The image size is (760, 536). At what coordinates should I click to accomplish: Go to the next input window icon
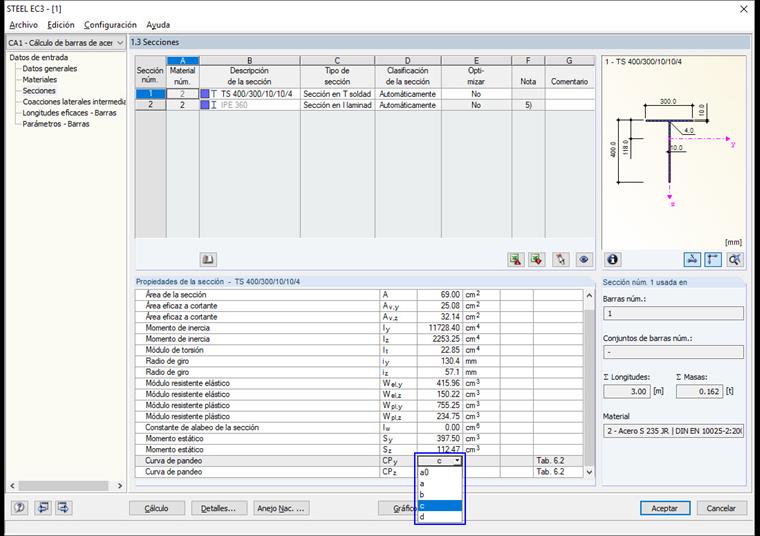pyautogui.click(x=63, y=507)
